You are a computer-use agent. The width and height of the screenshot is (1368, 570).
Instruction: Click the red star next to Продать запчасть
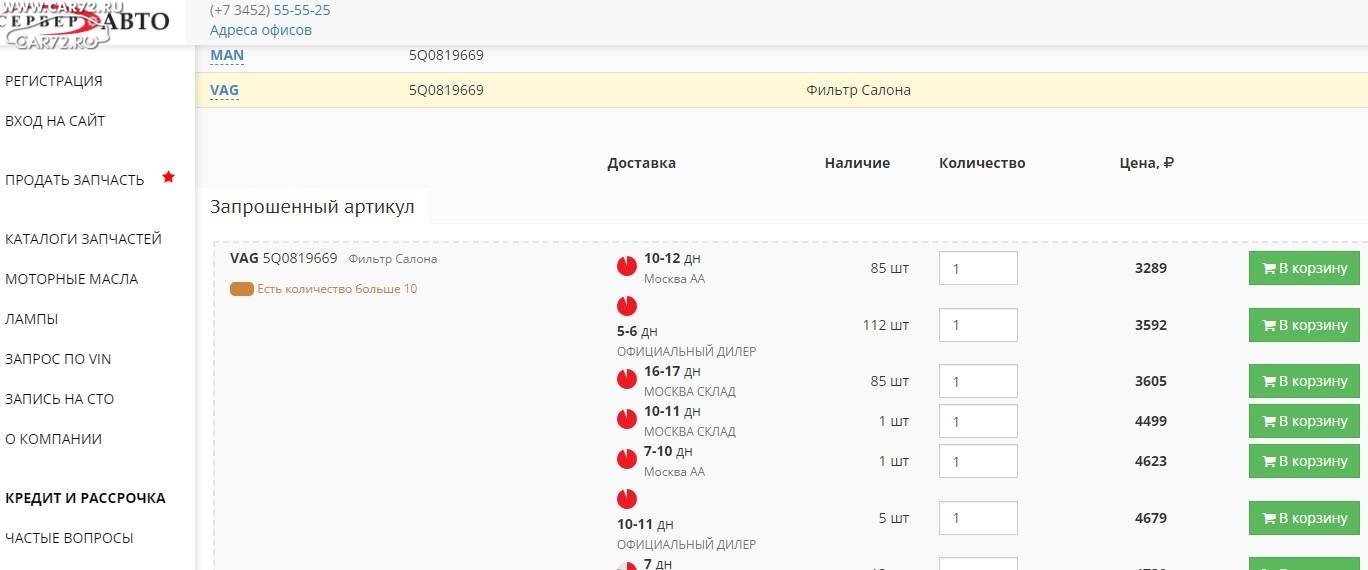tap(169, 177)
